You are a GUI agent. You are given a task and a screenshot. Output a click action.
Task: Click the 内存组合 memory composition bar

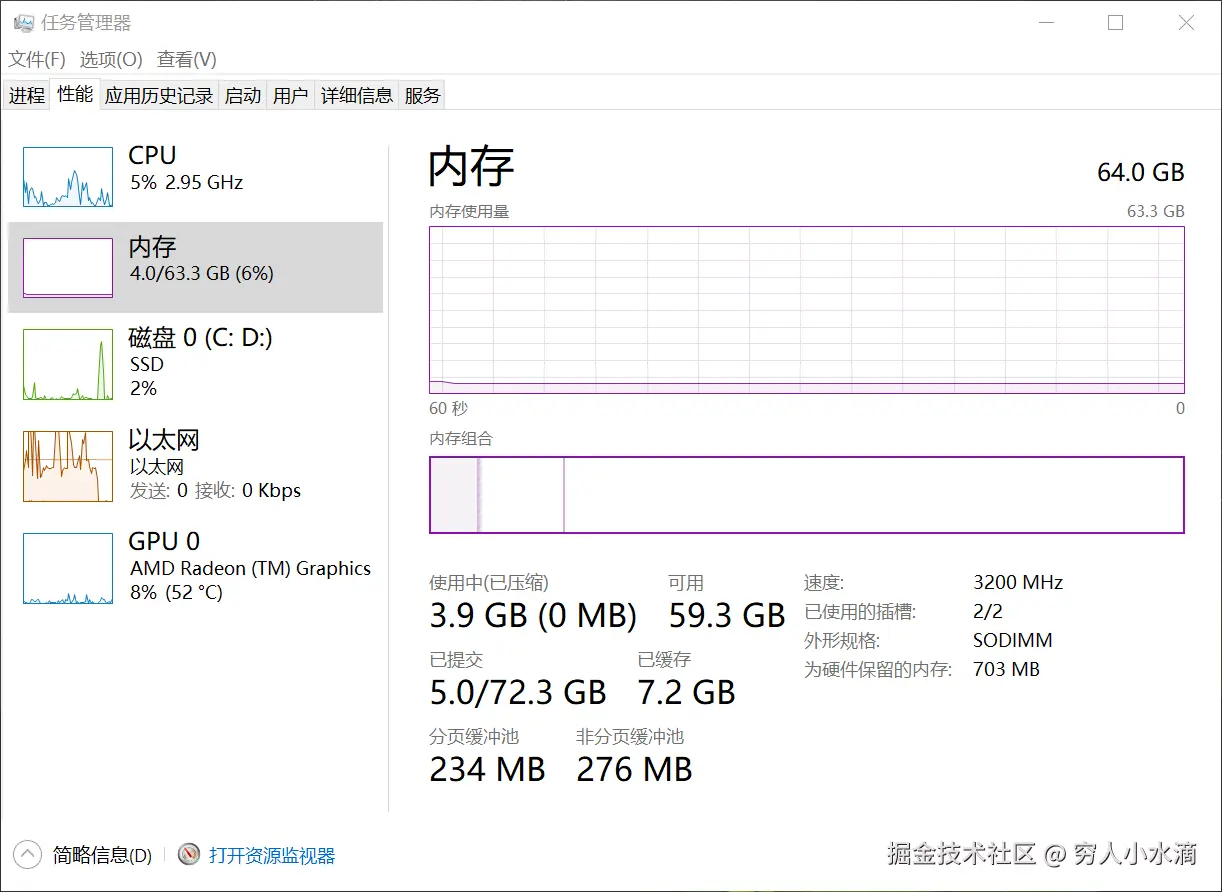[x=806, y=495]
